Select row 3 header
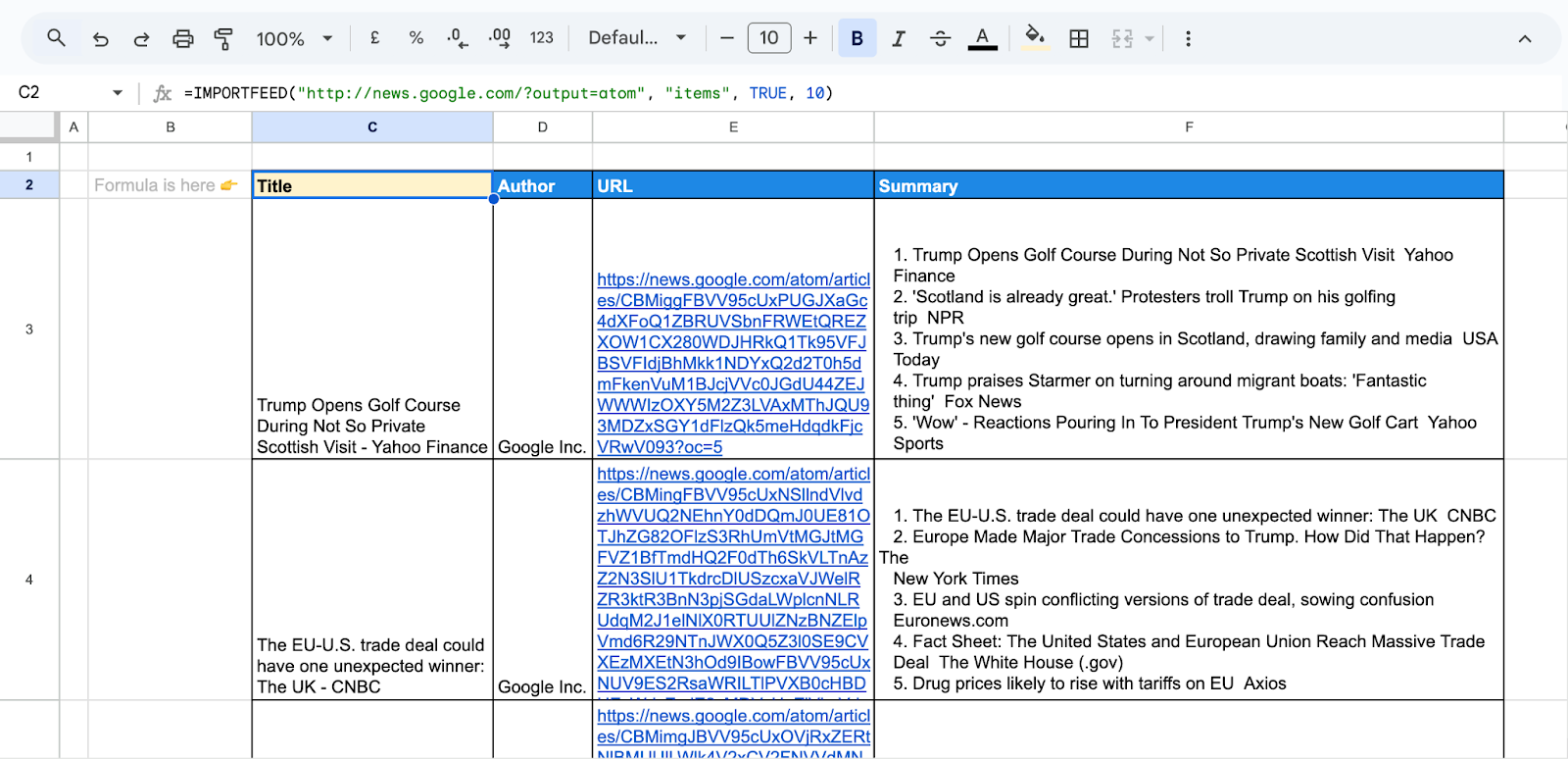The image size is (1568, 759). [29, 329]
